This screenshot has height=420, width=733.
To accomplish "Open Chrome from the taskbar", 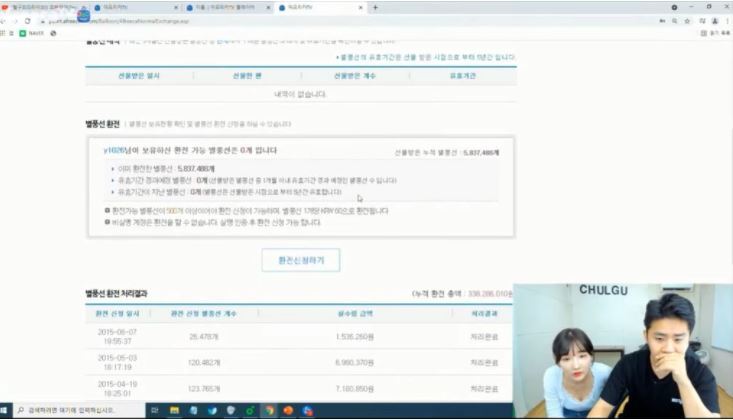I will click(270, 411).
